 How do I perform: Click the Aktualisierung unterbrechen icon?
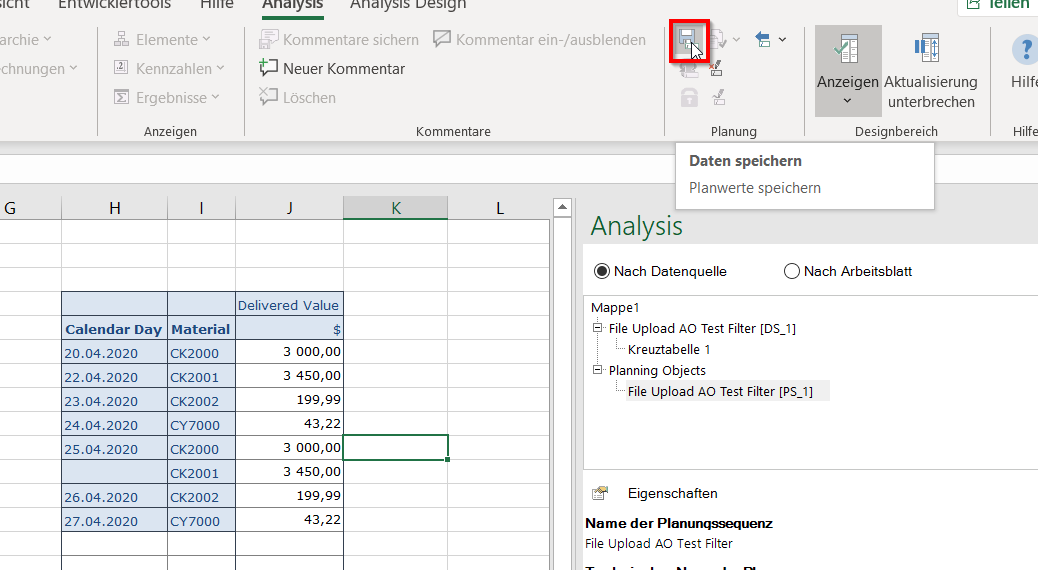tap(926, 48)
